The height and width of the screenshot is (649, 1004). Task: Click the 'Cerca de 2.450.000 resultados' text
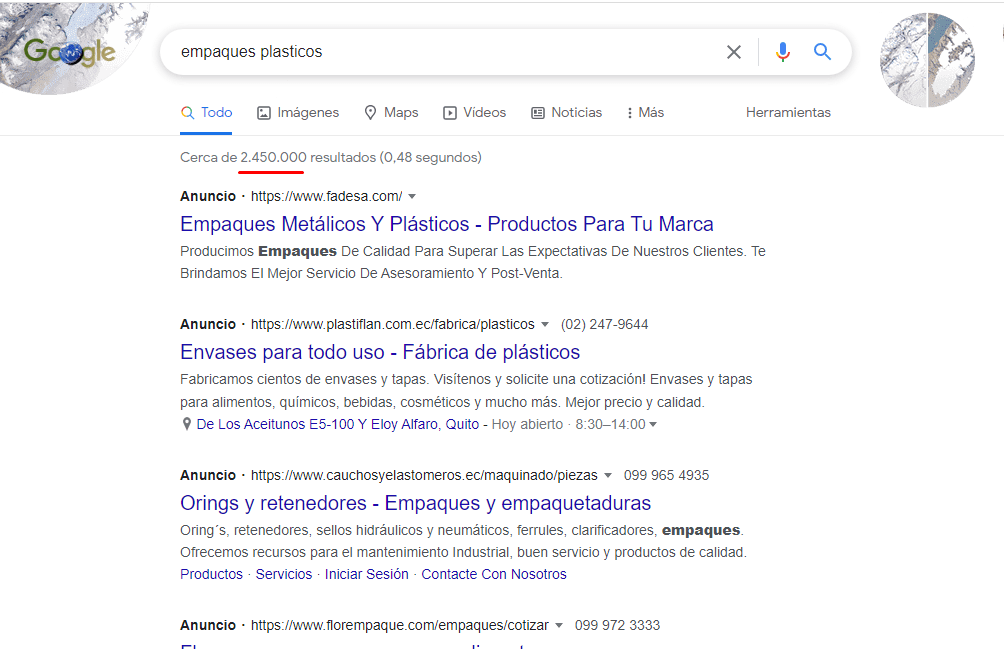[277, 157]
